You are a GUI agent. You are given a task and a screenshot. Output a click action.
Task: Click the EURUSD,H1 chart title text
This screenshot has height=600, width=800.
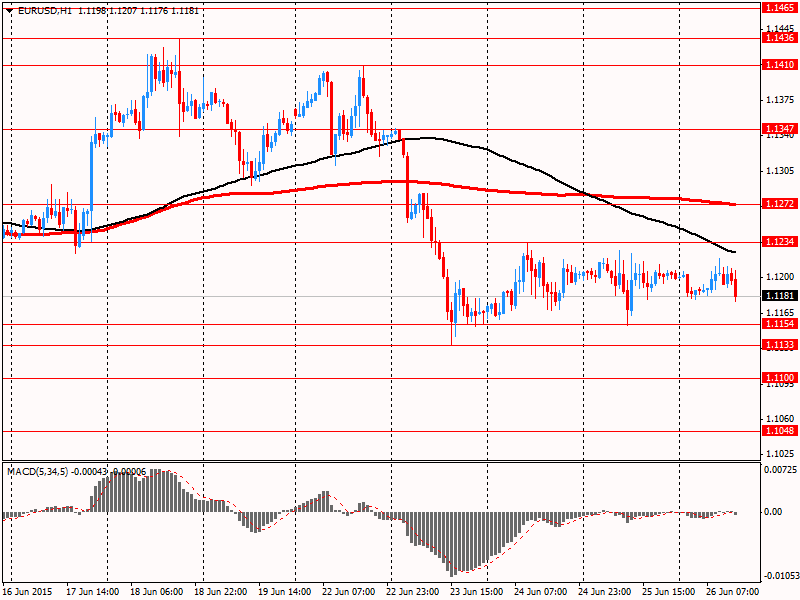(x=44, y=11)
